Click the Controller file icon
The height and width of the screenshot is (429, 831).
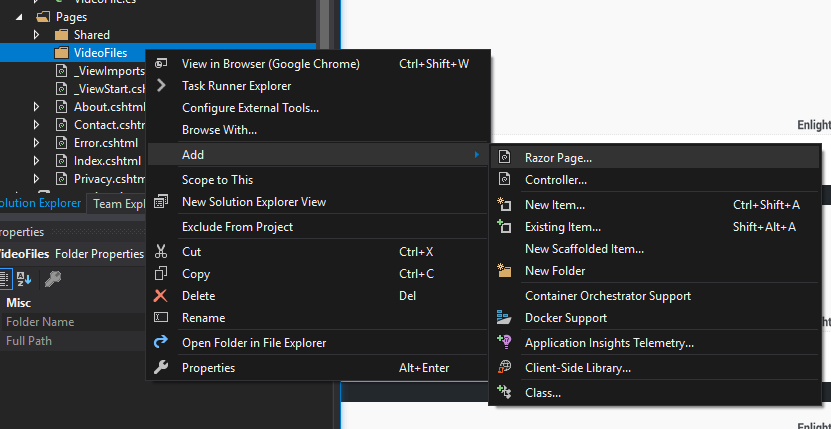click(505, 179)
